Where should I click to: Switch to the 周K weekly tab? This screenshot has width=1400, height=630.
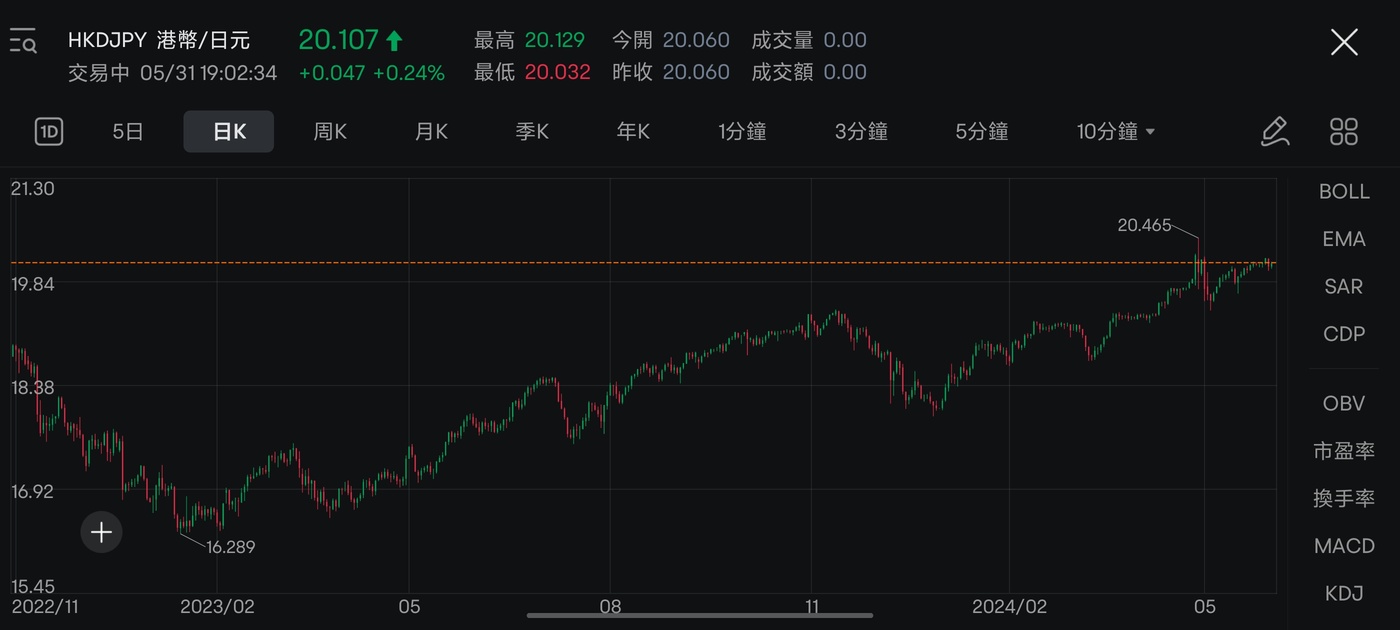click(330, 131)
